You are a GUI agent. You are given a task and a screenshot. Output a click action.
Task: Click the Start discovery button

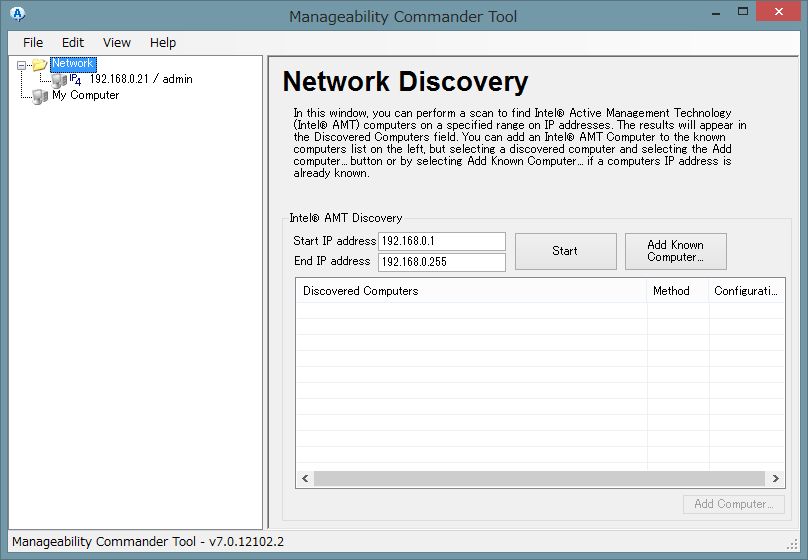(x=565, y=251)
